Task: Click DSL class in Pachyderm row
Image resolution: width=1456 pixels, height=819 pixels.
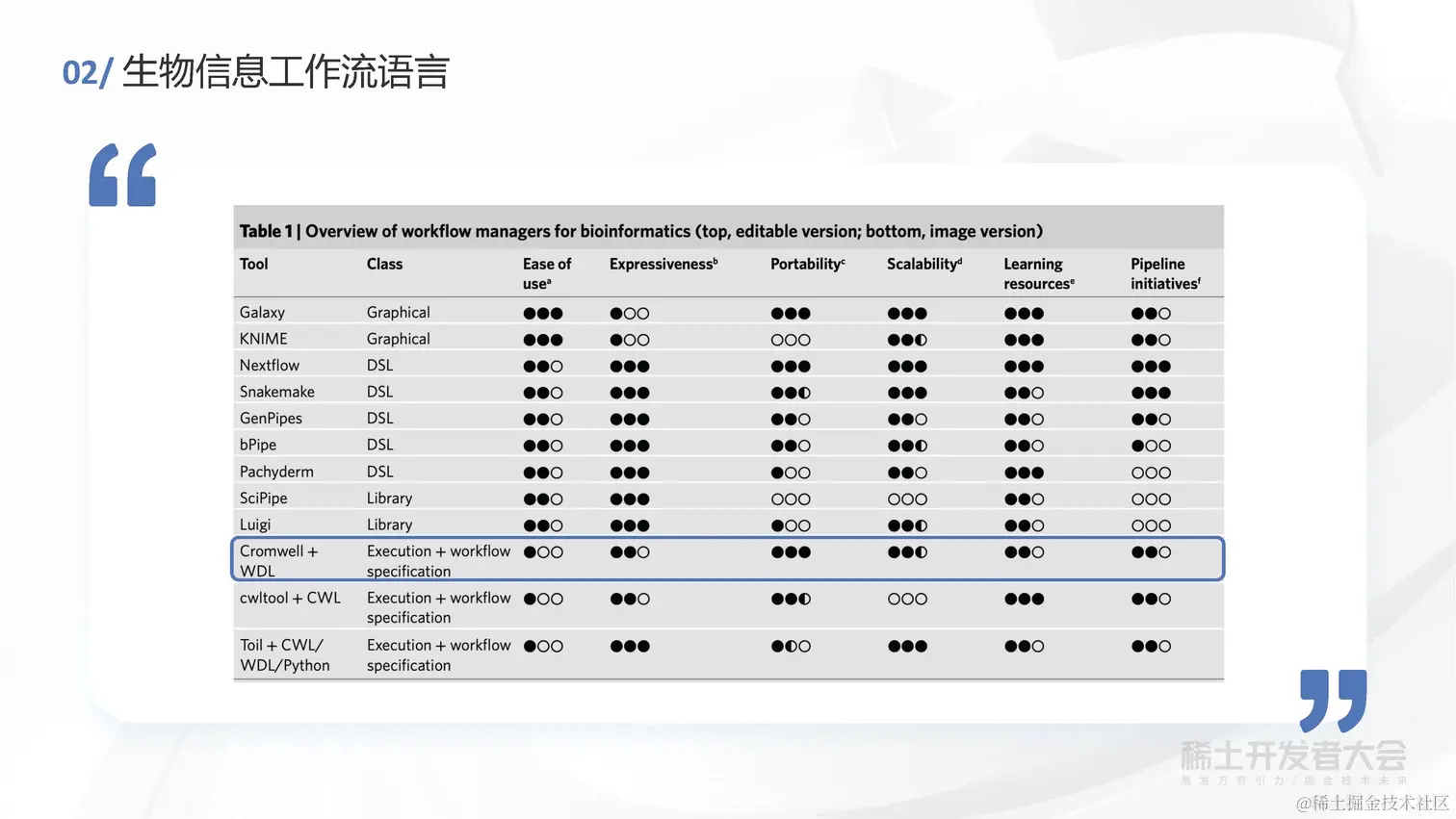Action: tap(380, 472)
